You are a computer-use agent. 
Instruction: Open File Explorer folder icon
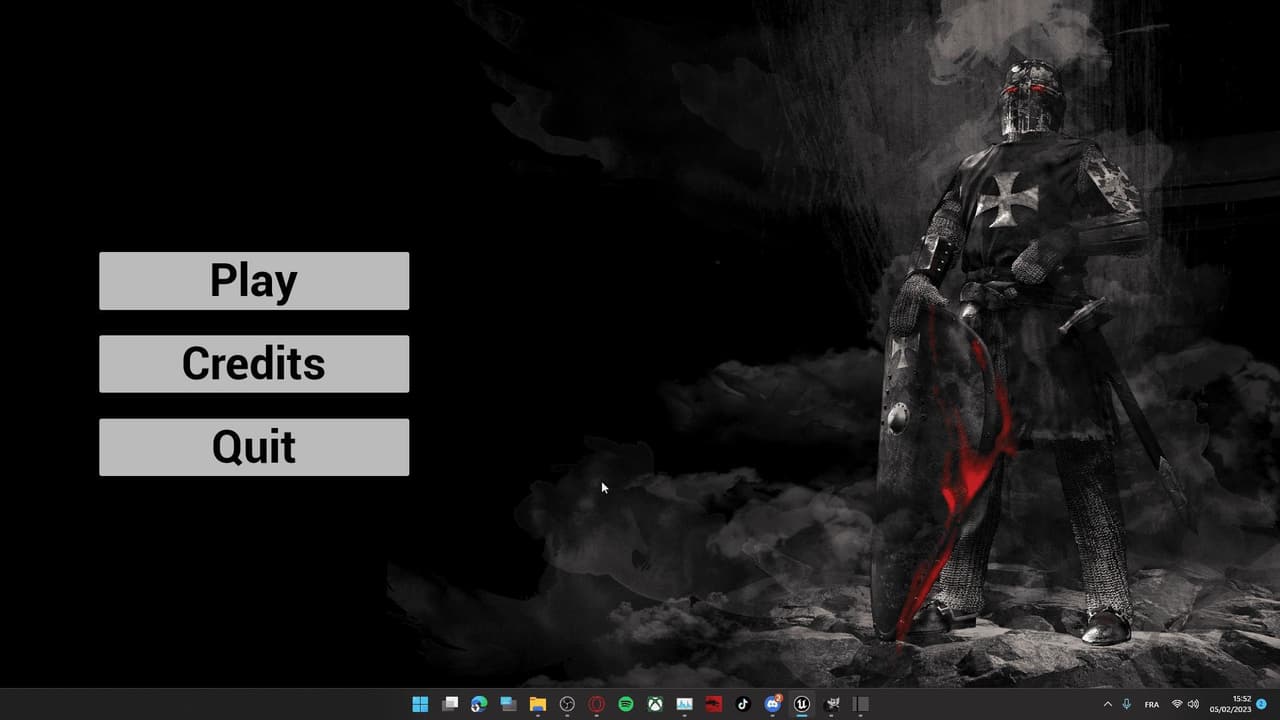(x=537, y=704)
